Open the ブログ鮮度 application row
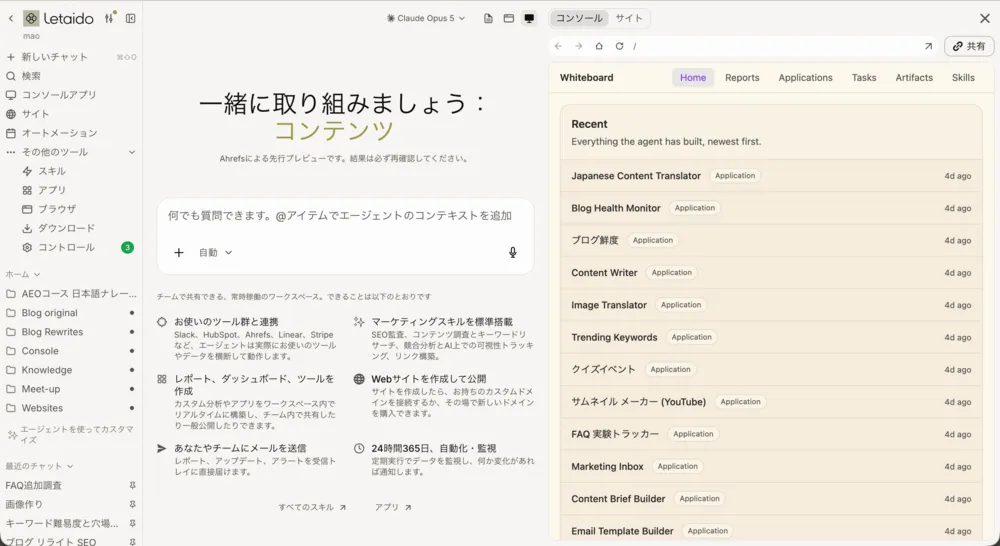The width and height of the screenshot is (1000, 546). [x=771, y=240]
